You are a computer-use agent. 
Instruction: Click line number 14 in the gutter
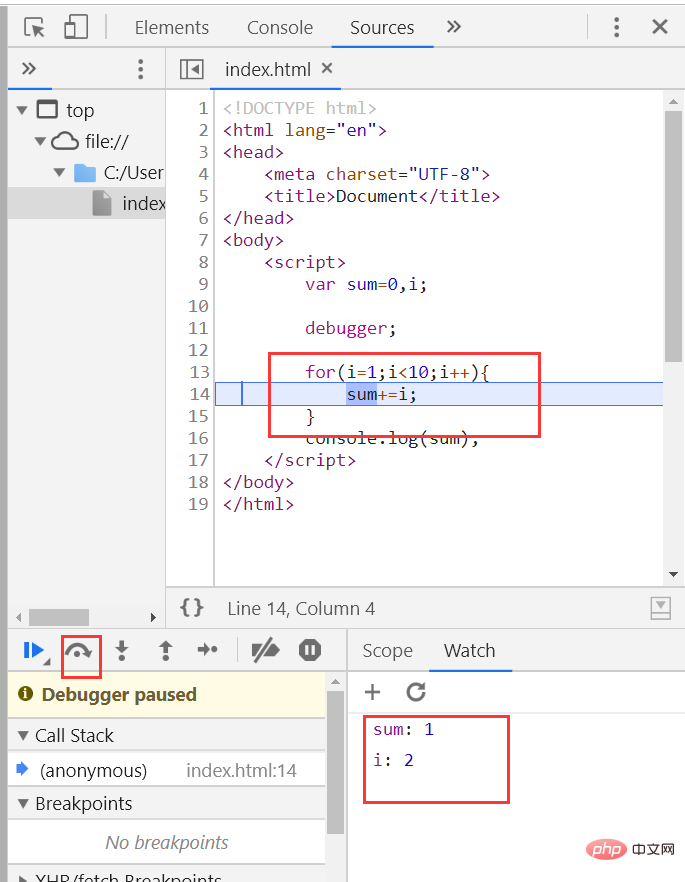click(199, 394)
